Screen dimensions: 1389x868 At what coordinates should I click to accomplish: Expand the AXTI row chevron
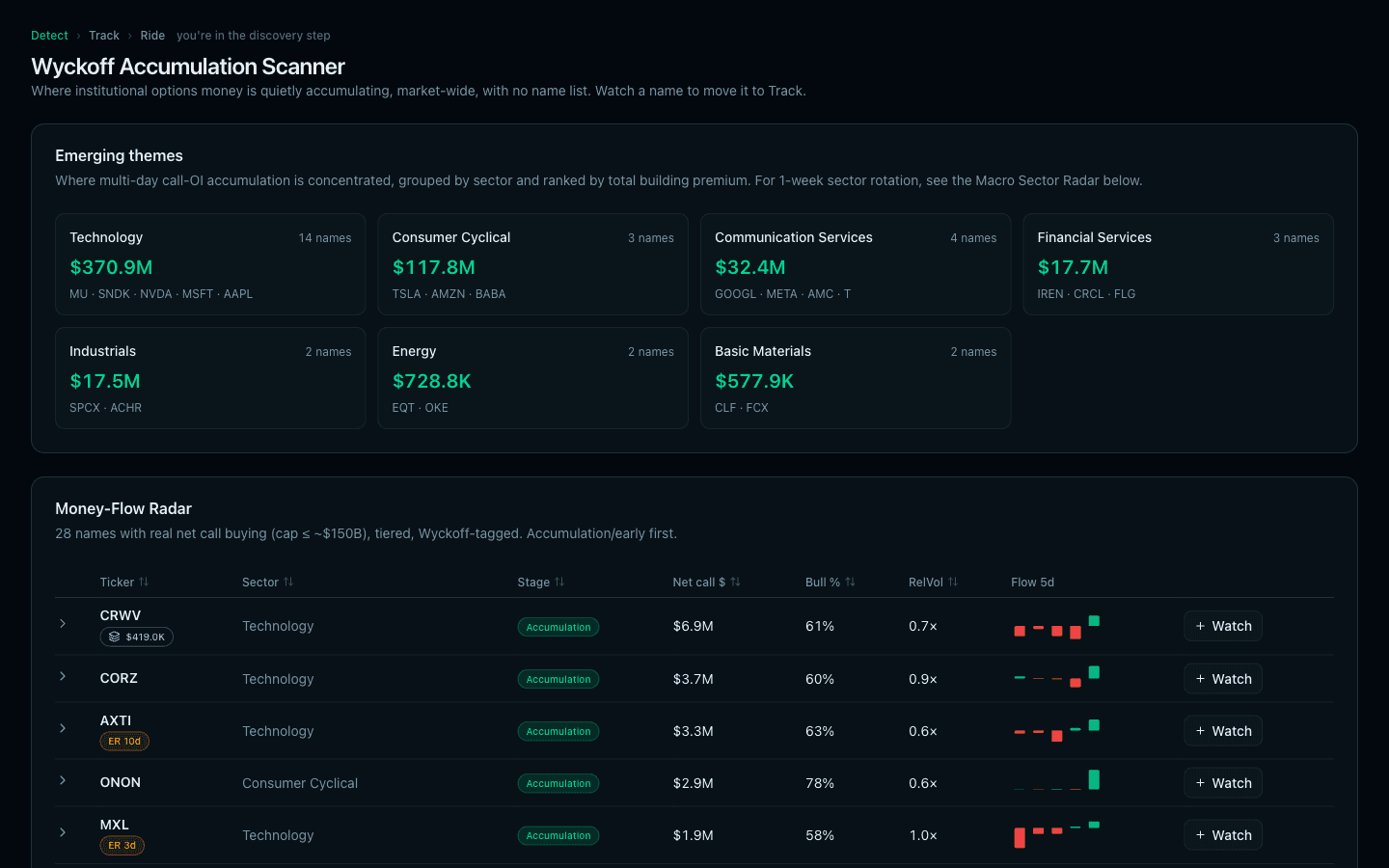pos(63,728)
